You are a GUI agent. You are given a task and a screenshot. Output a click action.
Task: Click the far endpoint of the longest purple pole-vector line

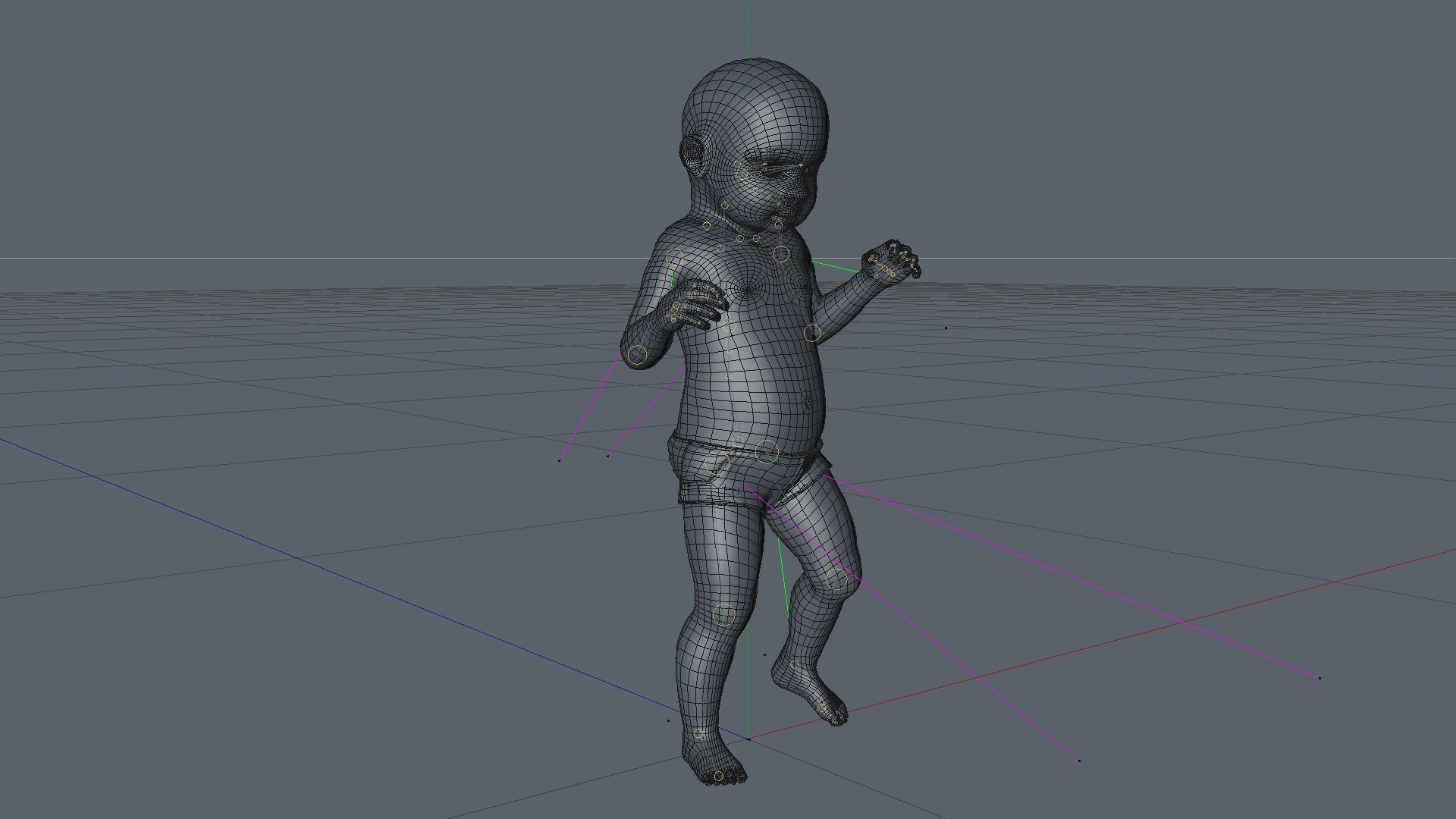(1319, 678)
